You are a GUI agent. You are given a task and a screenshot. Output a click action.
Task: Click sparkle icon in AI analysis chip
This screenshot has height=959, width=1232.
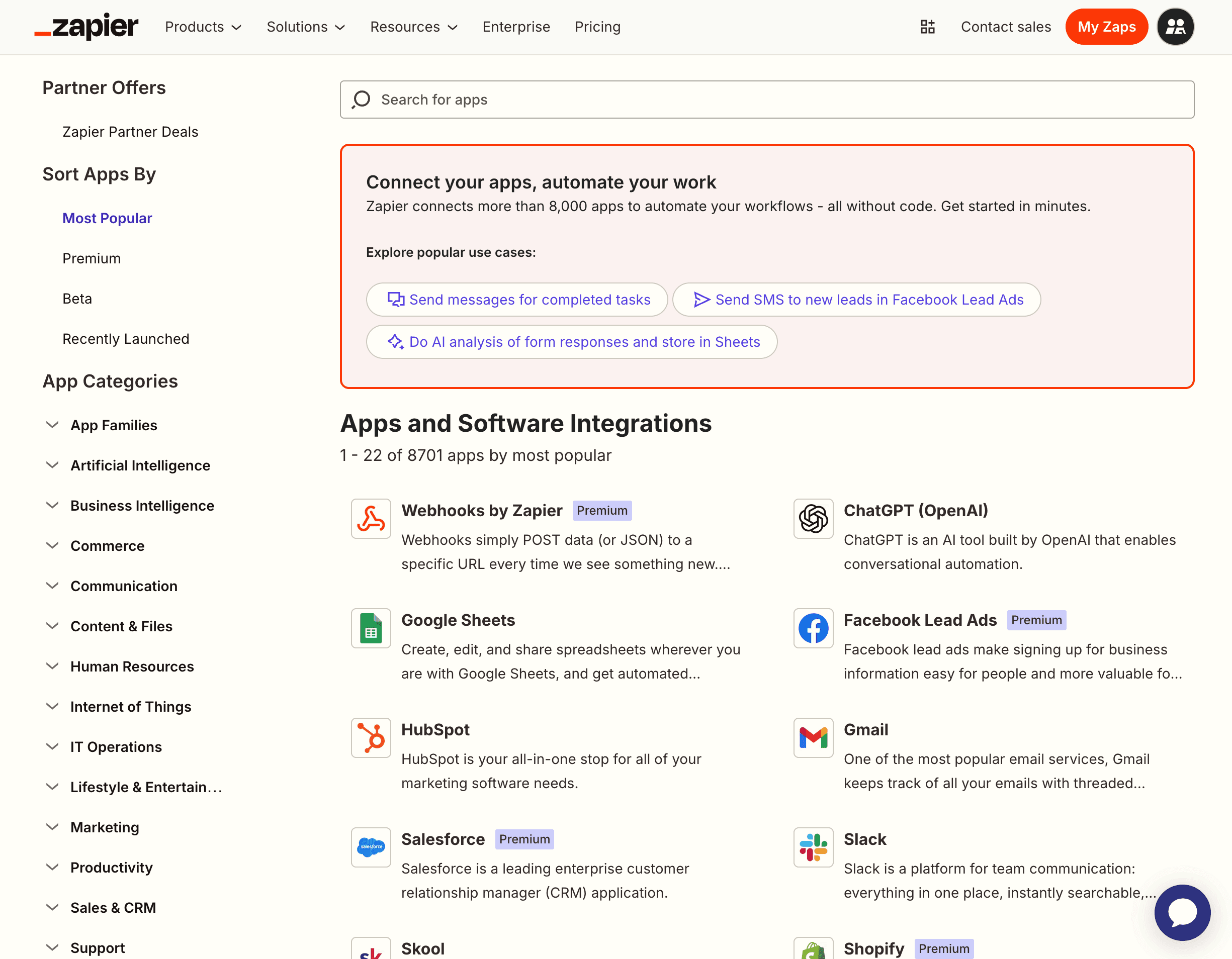click(395, 342)
